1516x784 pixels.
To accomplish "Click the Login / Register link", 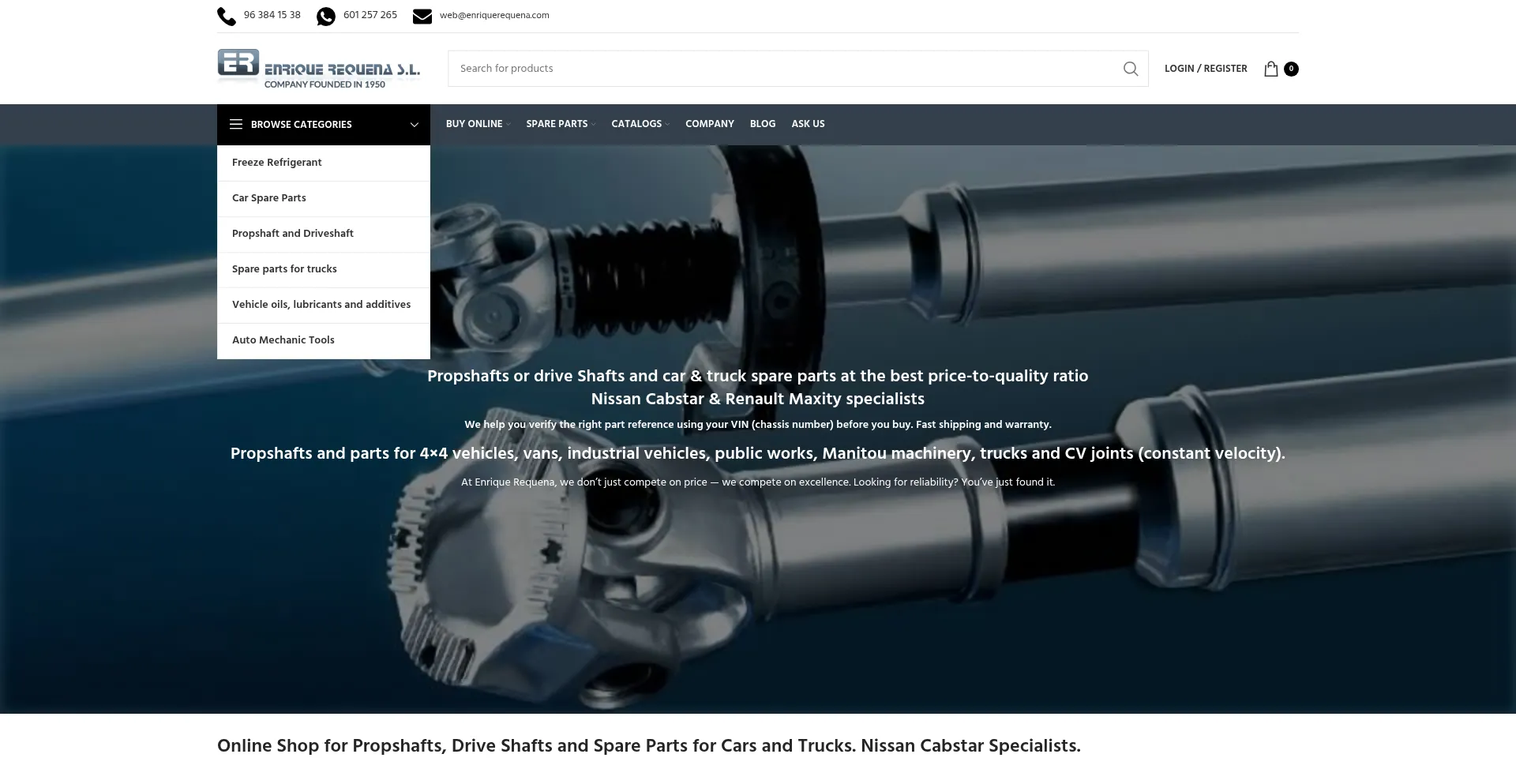I will 1206,69.
